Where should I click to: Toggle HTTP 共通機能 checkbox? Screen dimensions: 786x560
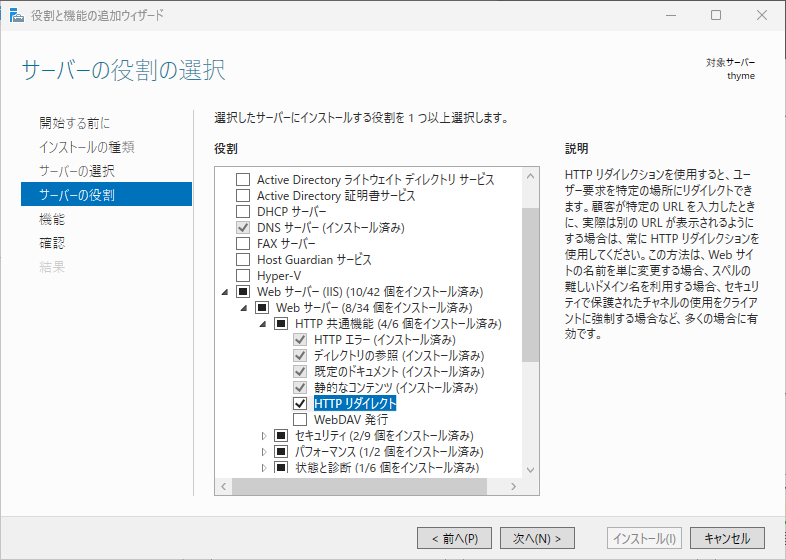(281, 324)
